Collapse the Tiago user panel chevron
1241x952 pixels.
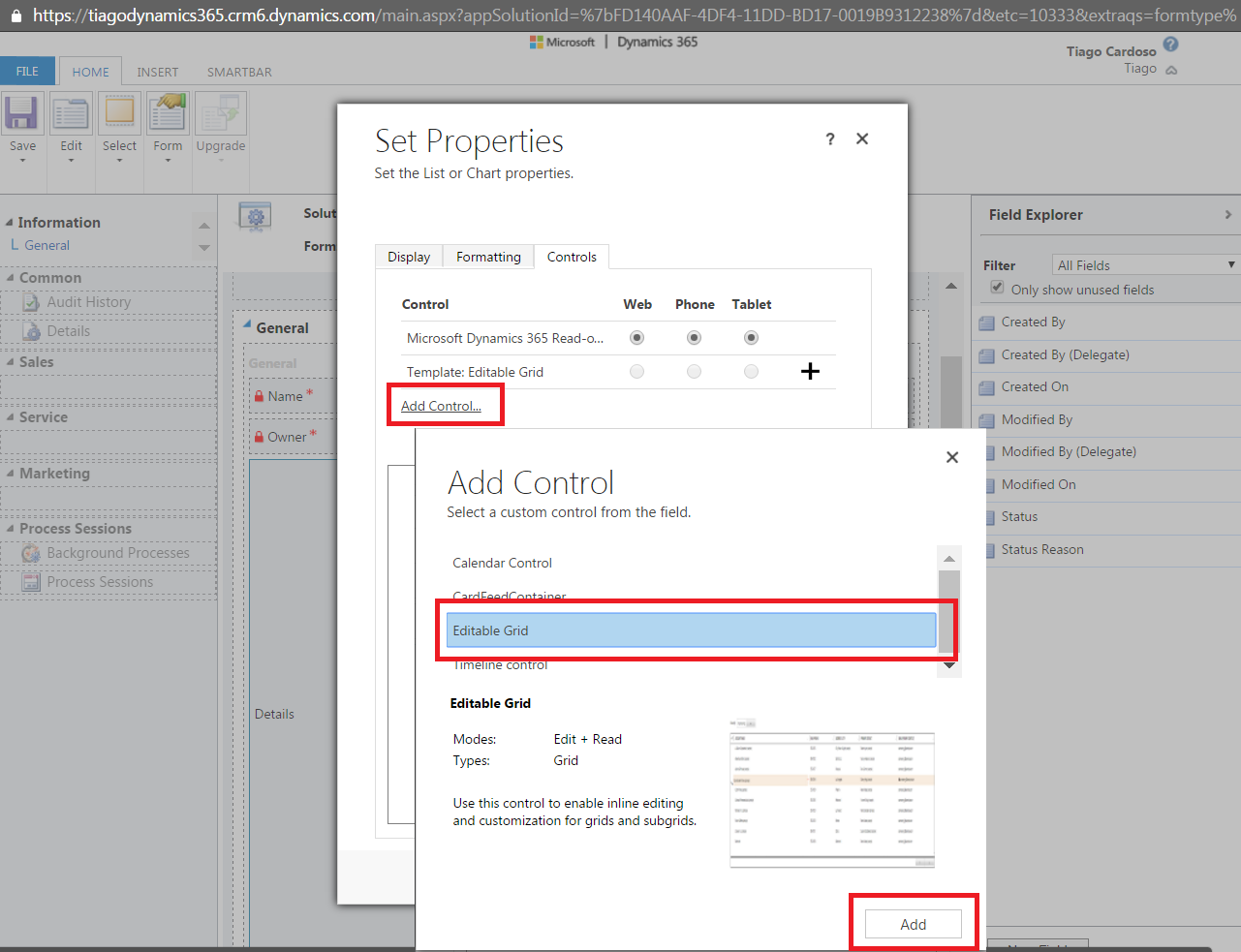pyautogui.click(x=1172, y=69)
